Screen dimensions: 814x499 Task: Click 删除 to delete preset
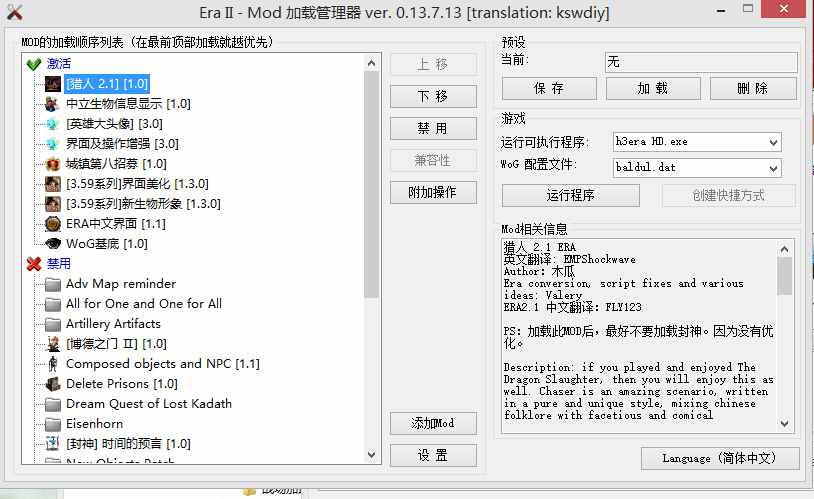tap(753, 88)
